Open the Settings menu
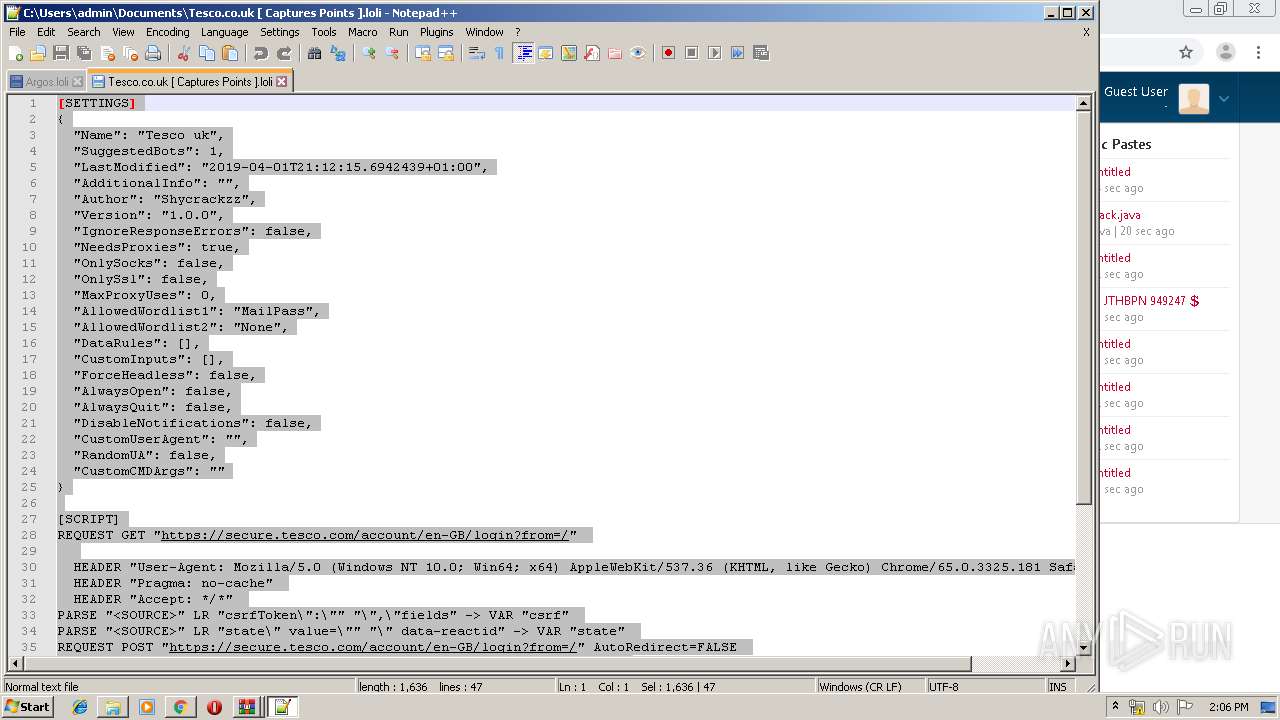This screenshot has height=720, width=1280. pos(280,32)
